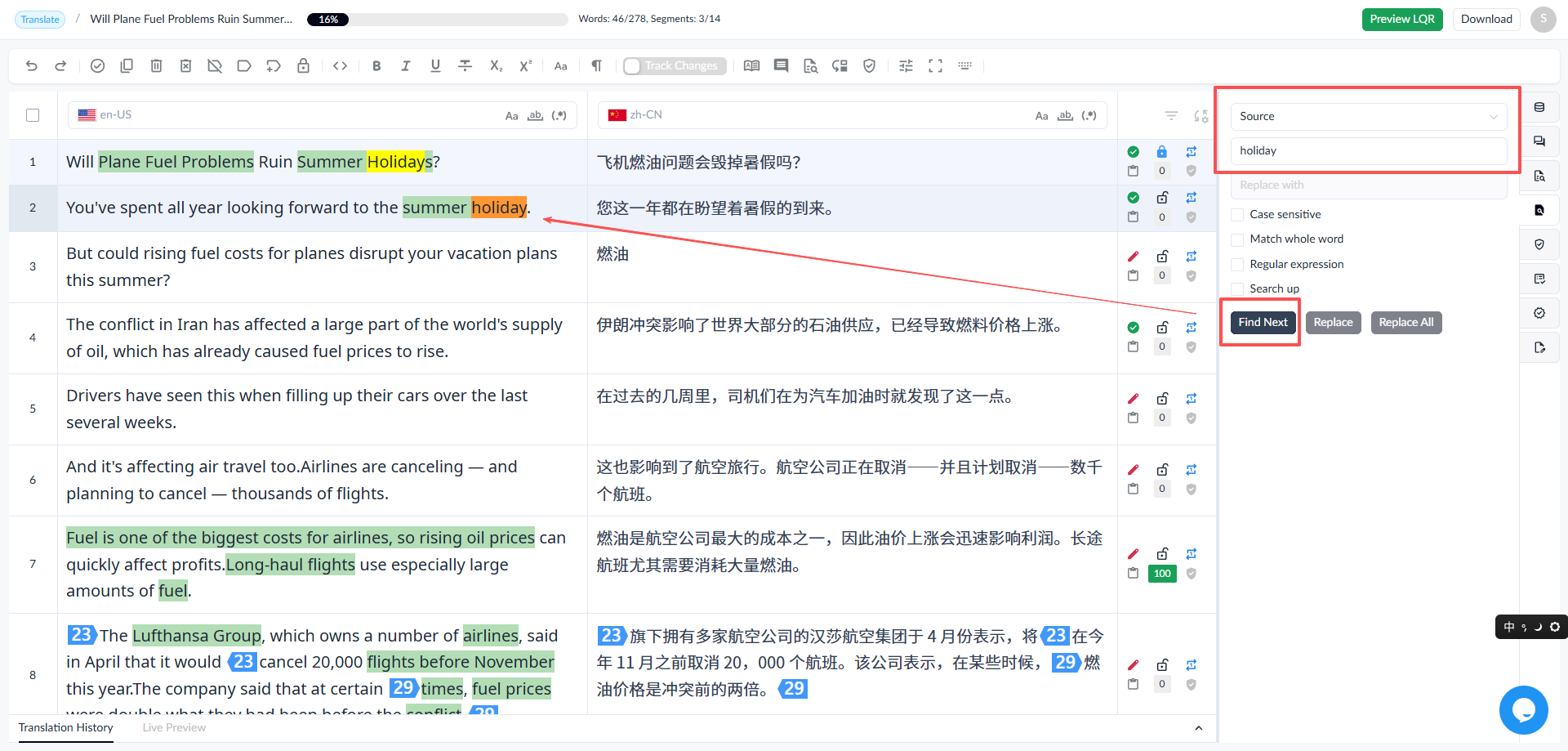The height and width of the screenshot is (751, 1568).
Task: Click the lock segment icon in toolbar
Action: point(303,66)
